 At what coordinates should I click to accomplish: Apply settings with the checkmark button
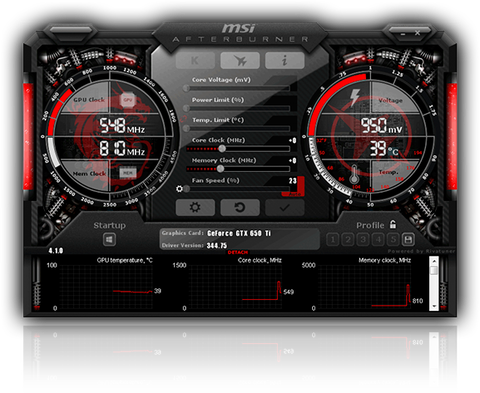[285, 207]
